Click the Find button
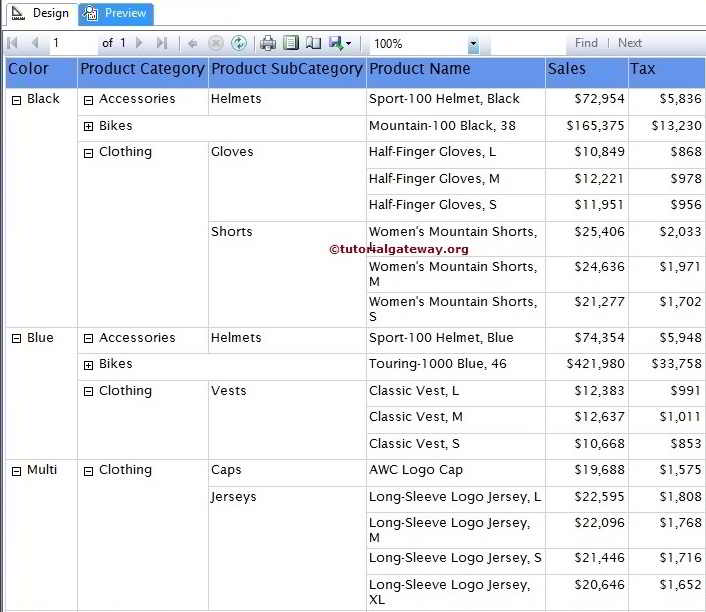 click(x=586, y=43)
